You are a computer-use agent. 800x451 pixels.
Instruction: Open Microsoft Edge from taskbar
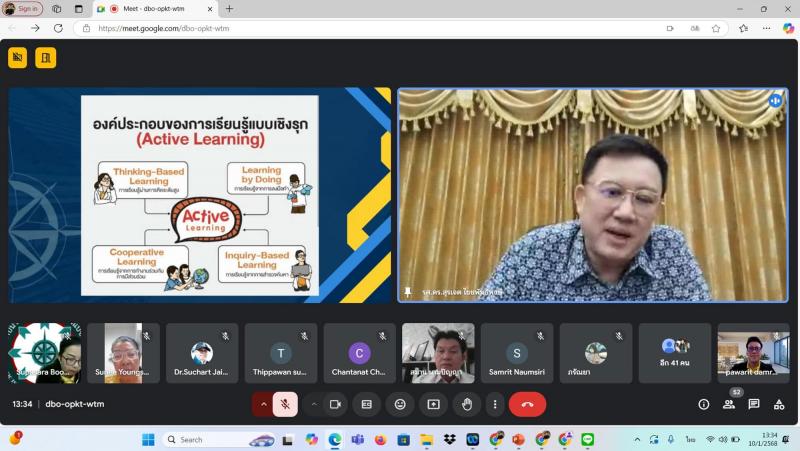point(335,439)
